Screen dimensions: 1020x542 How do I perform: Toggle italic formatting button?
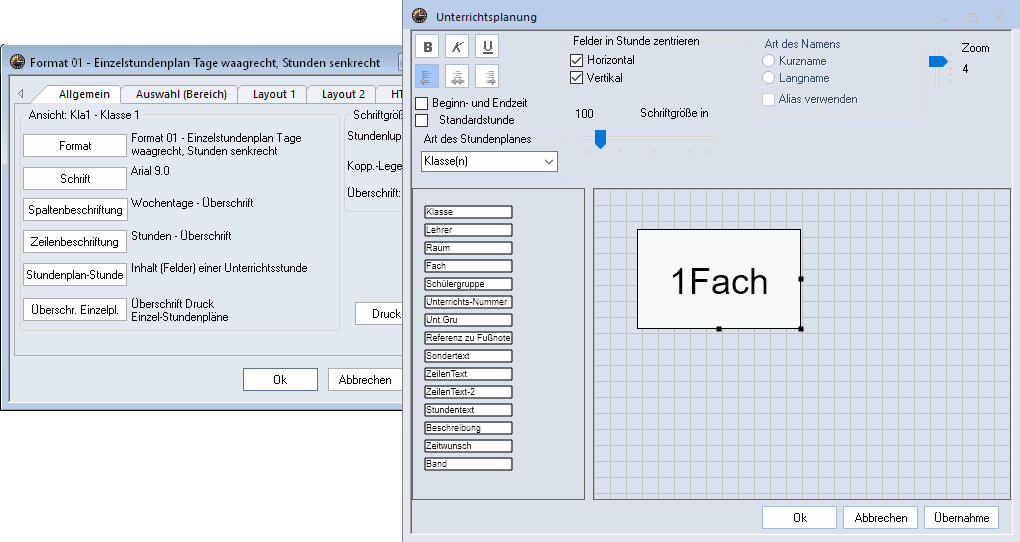[x=457, y=47]
